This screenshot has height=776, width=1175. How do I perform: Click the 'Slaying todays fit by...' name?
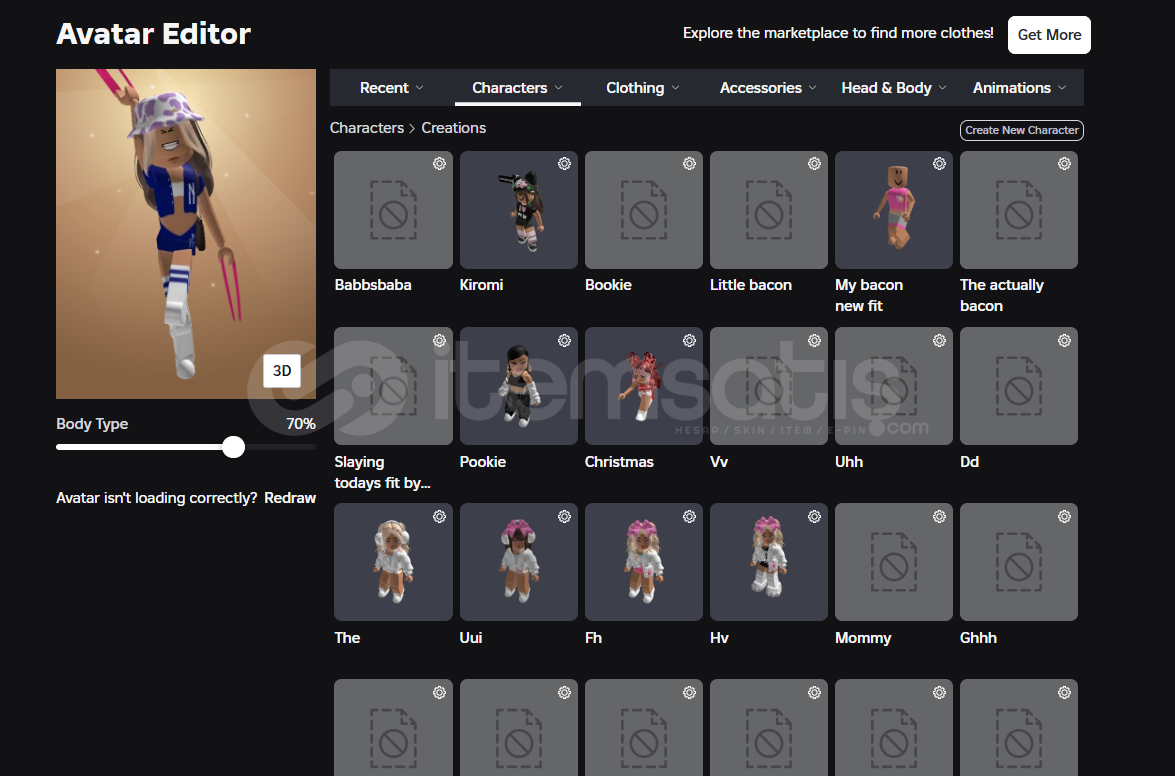[x=382, y=473]
